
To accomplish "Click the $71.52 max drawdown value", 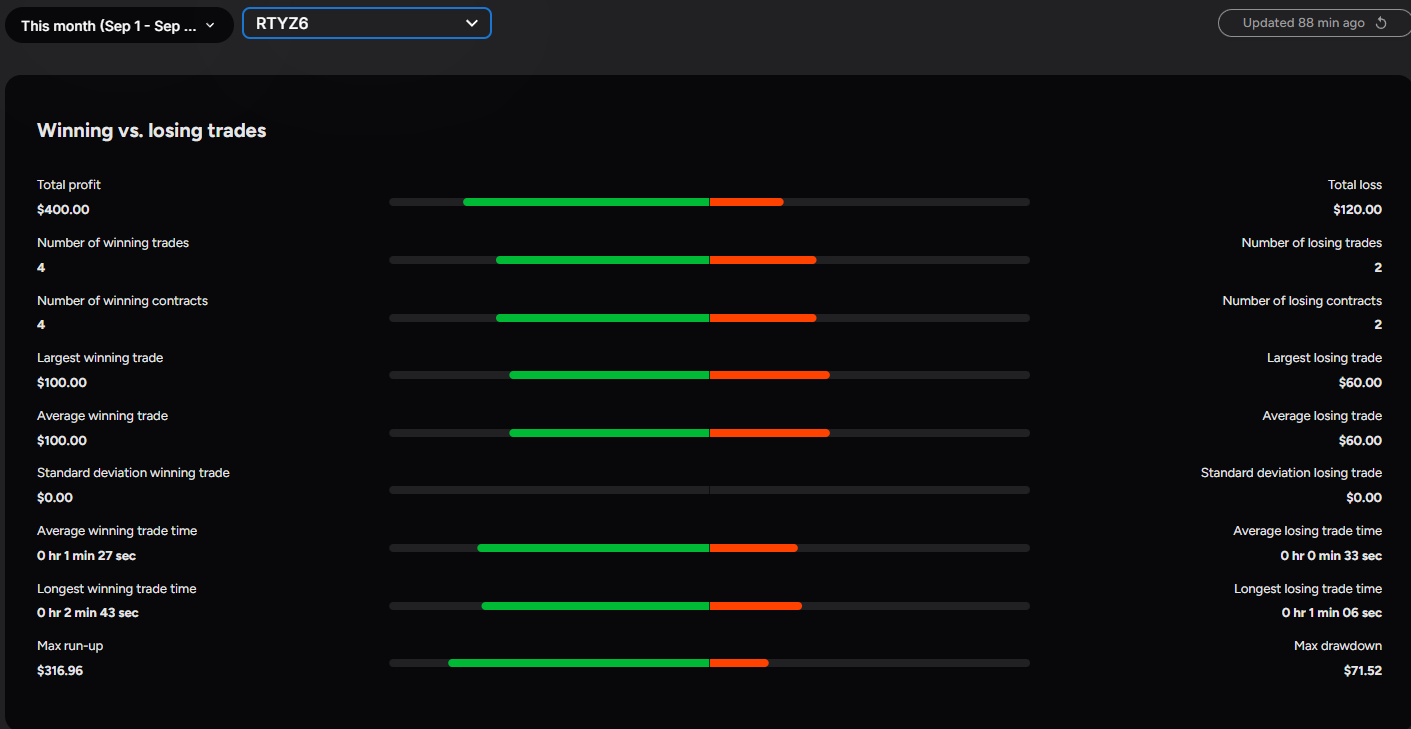I will [x=1363, y=671].
